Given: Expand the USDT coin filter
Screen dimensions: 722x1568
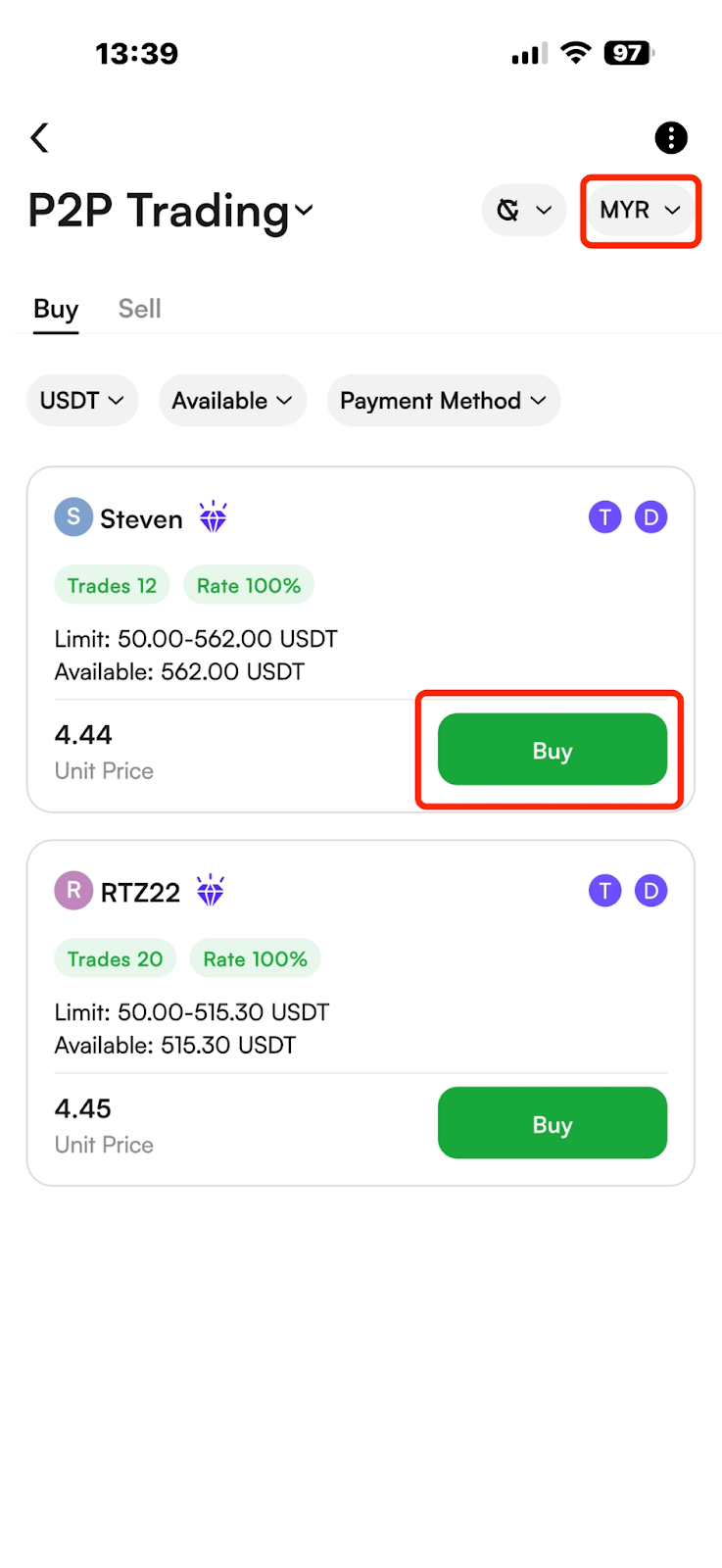Looking at the screenshot, I should (x=82, y=400).
